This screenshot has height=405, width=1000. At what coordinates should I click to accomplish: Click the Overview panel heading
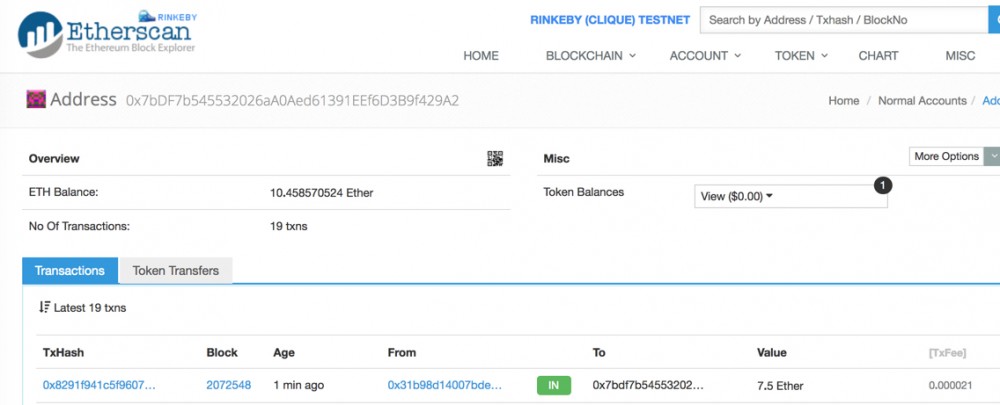54,159
